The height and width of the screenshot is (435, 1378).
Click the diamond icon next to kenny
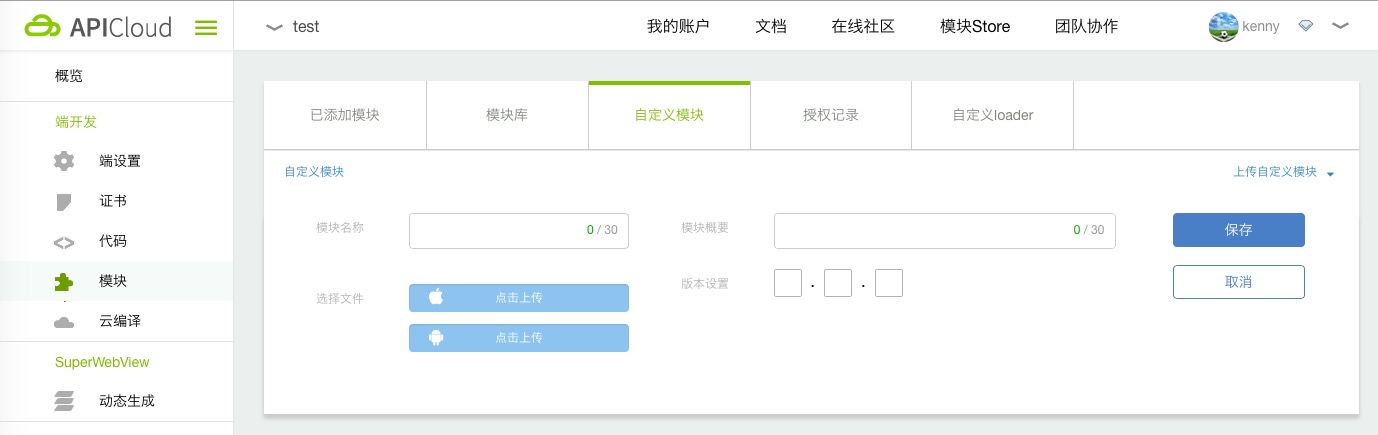(1306, 27)
